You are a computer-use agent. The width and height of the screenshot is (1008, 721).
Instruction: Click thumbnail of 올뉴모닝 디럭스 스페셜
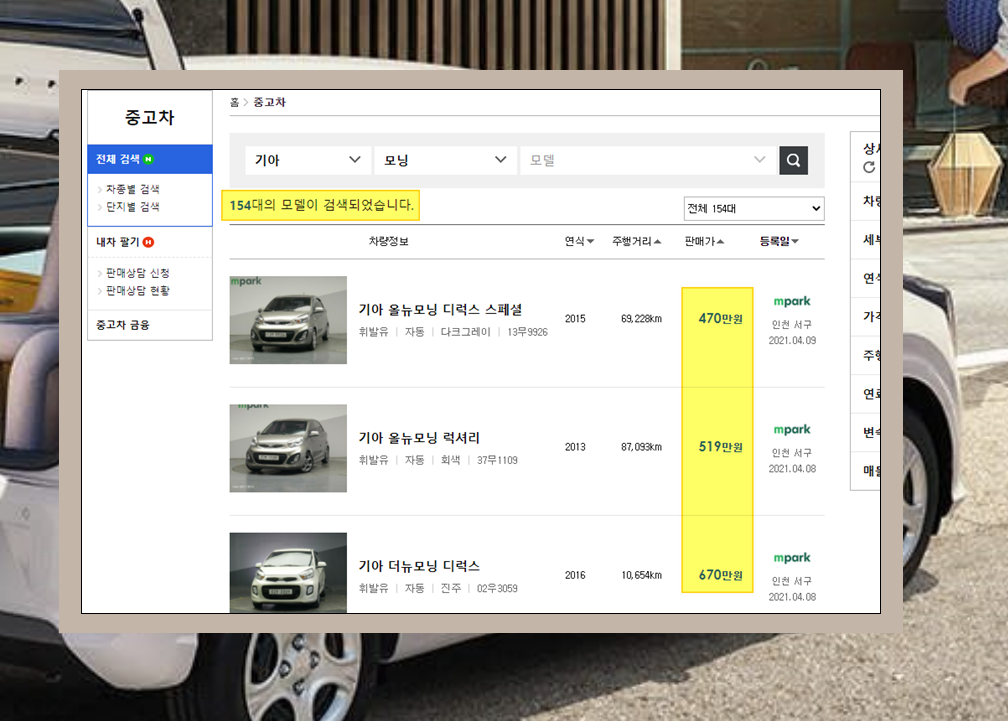[288, 320]
